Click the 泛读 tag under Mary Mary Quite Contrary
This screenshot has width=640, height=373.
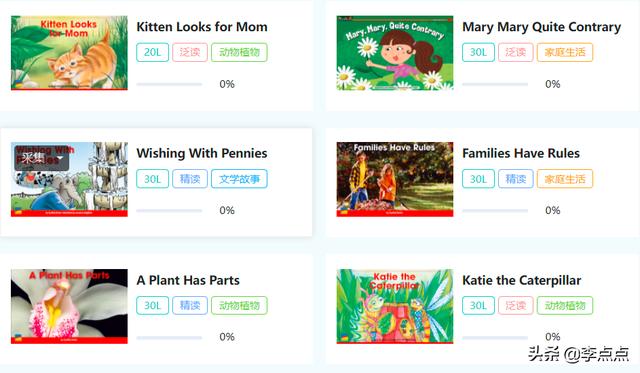click(x=516, y=52)
